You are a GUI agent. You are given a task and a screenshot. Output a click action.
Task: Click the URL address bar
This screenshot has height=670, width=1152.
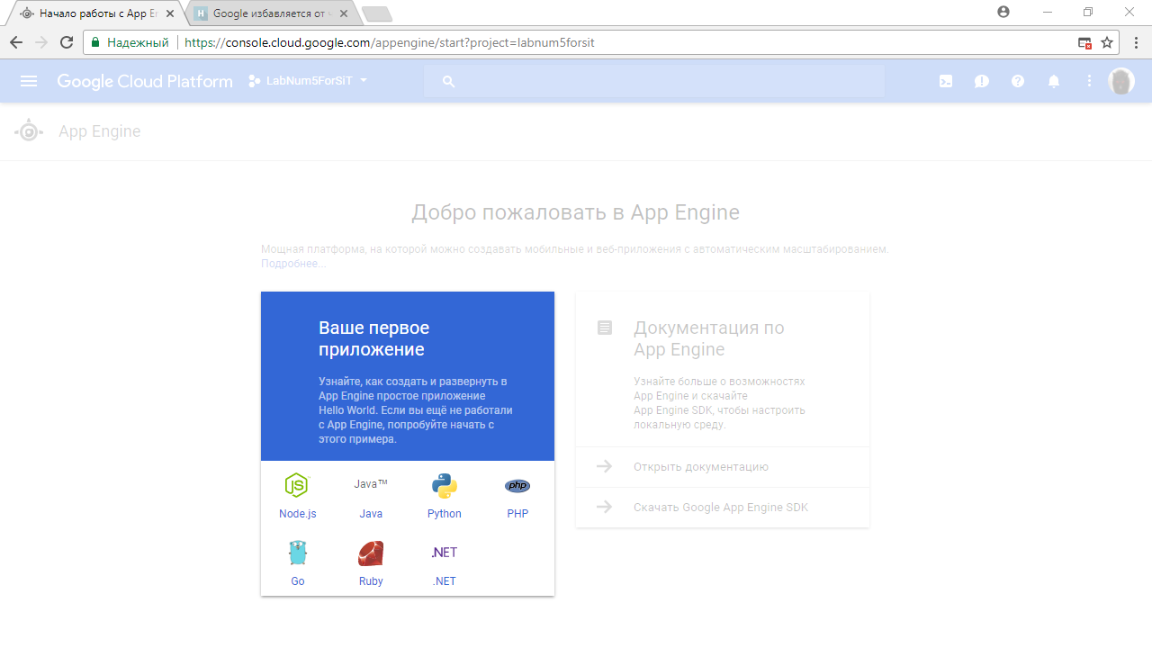coord(602,43)
